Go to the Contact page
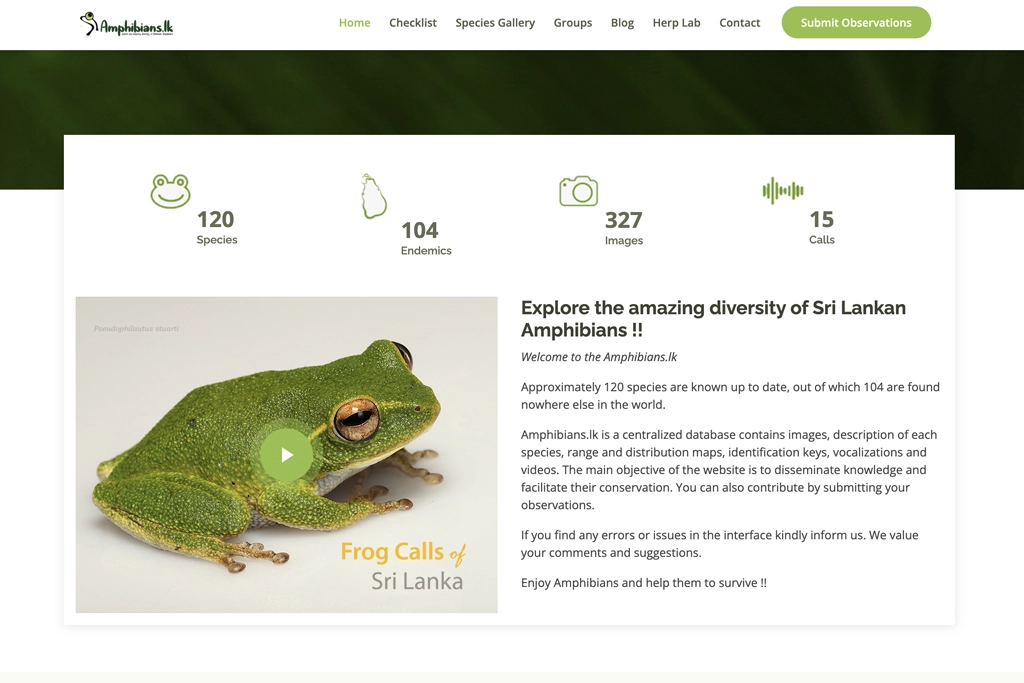Image resolution: width=1024 pixels, height=683 pixels. tap(739, 23)
